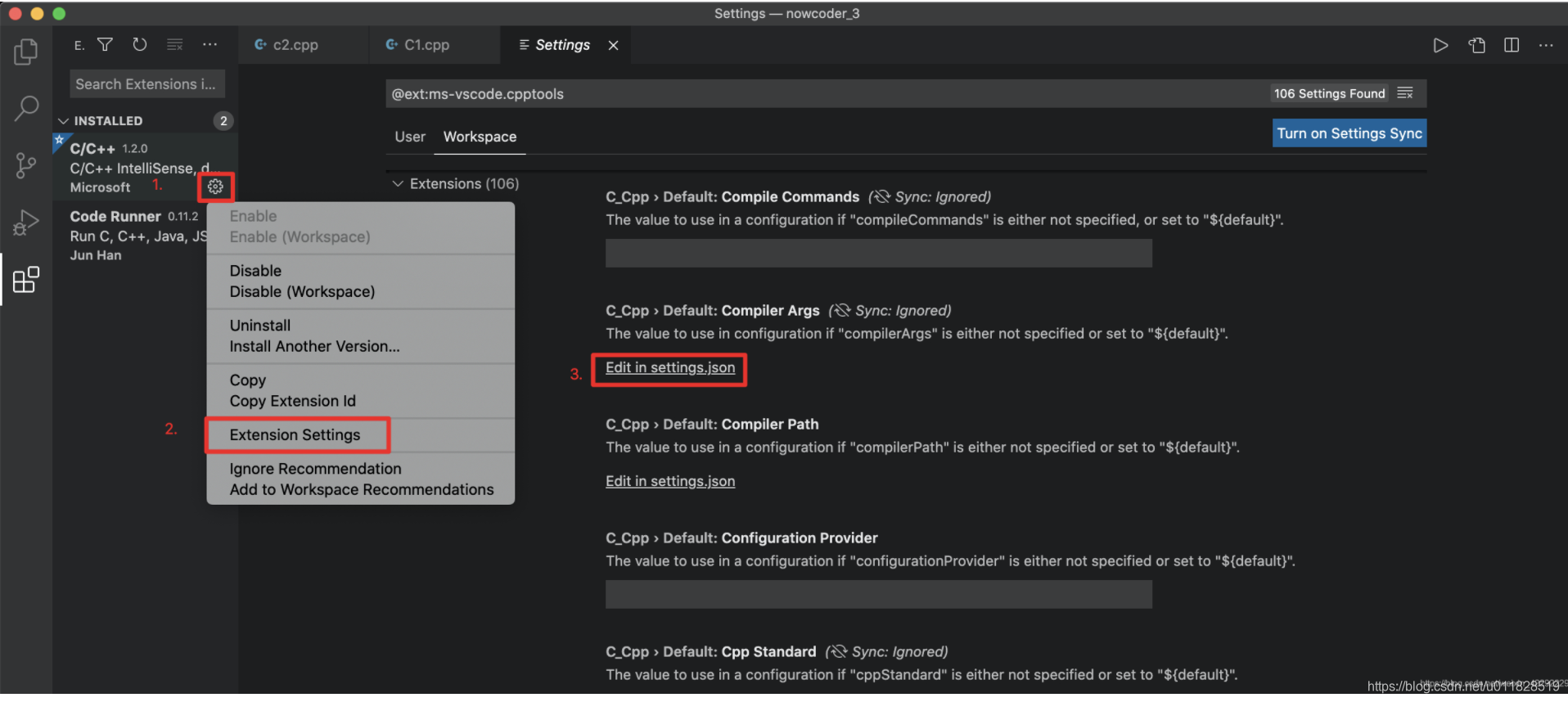Click the Jun Han publisher name
This screenshot has height=702, width=1568.
96,255
